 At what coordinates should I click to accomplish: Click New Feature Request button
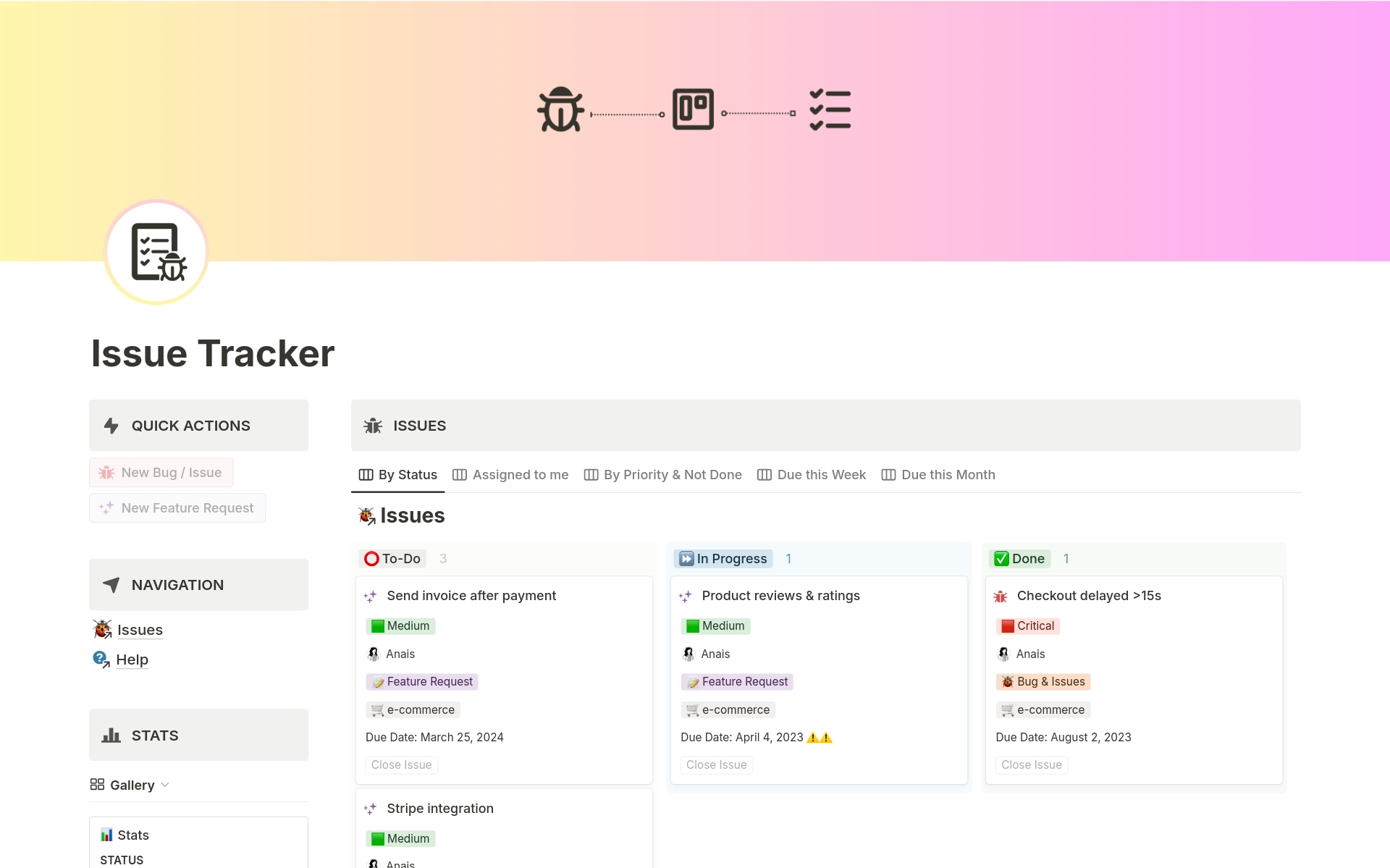coord(177,507)
